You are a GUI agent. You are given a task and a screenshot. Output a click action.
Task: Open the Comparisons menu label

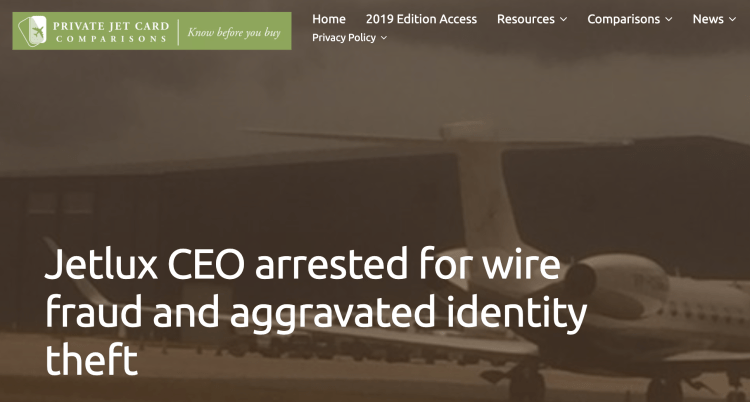(623, 19)
